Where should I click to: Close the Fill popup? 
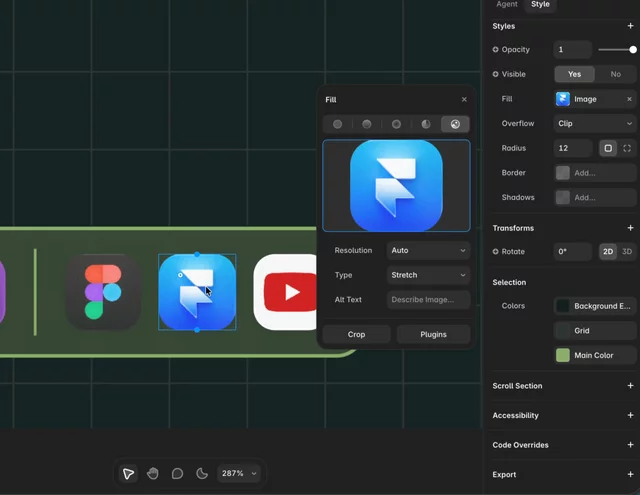point(464,99)
